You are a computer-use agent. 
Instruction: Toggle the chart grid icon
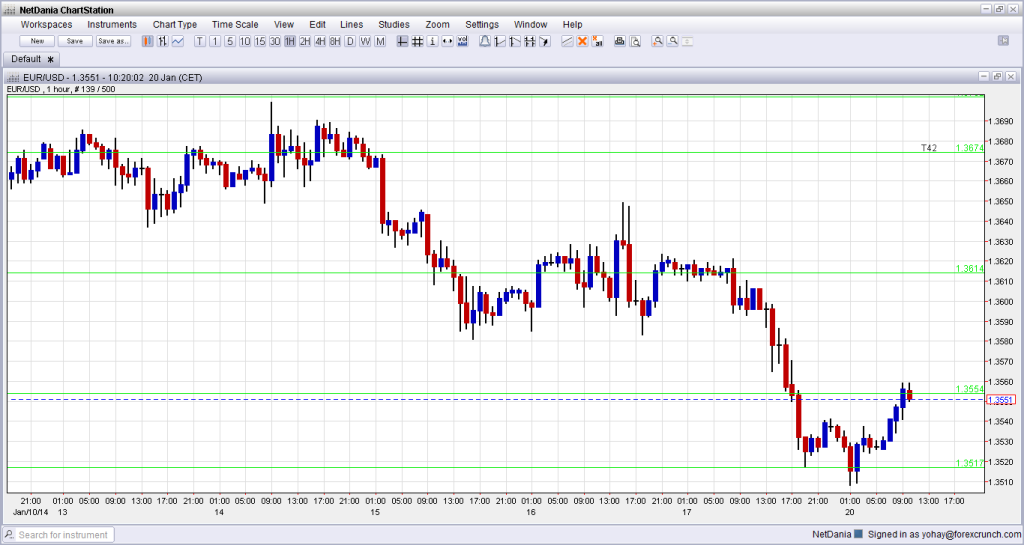(x=417, y=41)
